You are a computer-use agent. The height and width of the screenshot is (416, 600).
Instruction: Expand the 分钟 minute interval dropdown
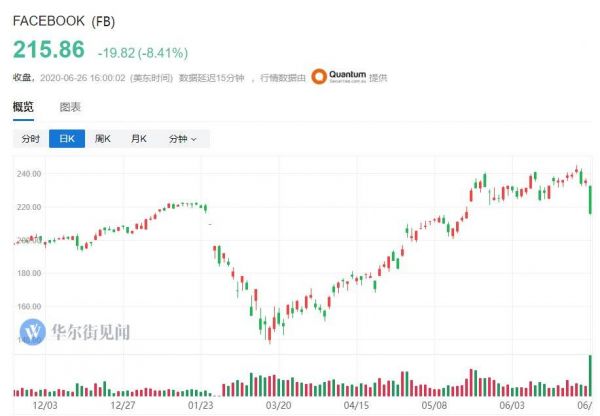pyautogui.click(x=182, y=139)
